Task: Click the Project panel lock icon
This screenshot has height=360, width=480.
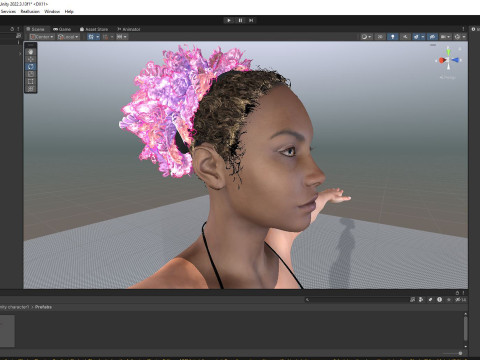Action: [x=457, y=293]
